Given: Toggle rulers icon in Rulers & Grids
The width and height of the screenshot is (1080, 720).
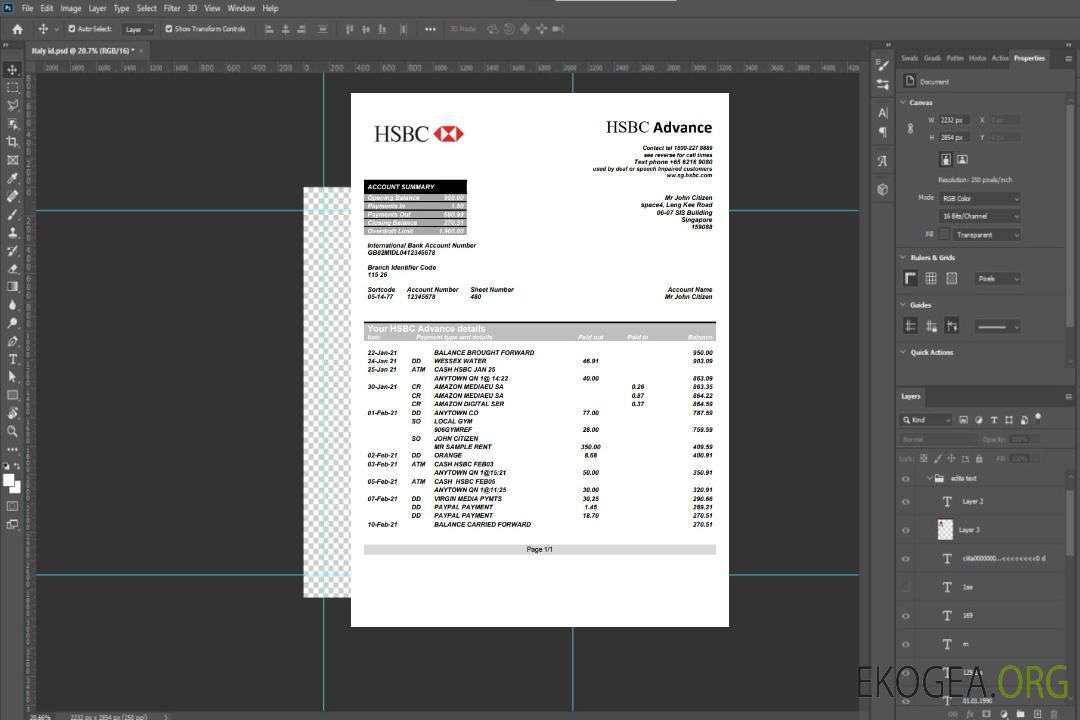Looking at the screenshot, I should click(911, 278).
